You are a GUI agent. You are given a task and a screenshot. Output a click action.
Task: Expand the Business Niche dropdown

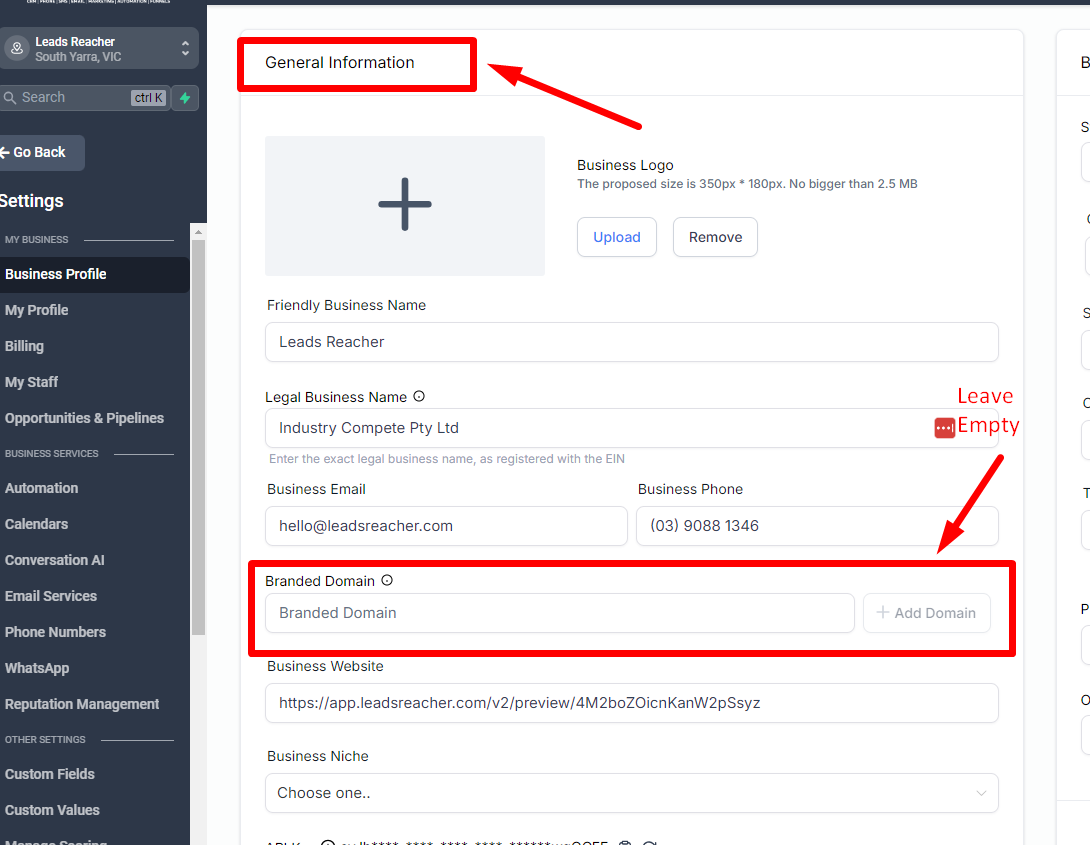[631, 793]
